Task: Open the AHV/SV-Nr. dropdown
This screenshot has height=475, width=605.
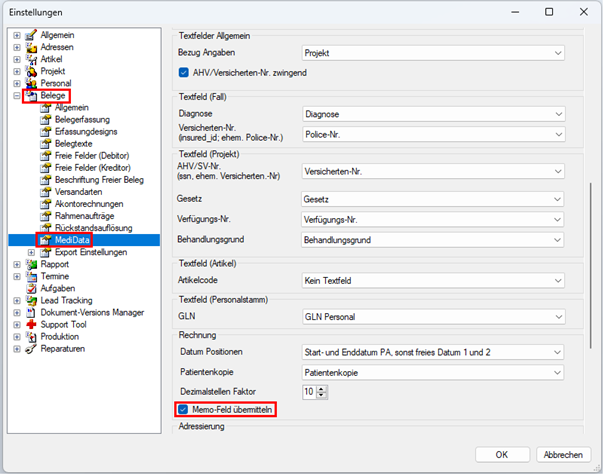Action: (x=433, y=171)
